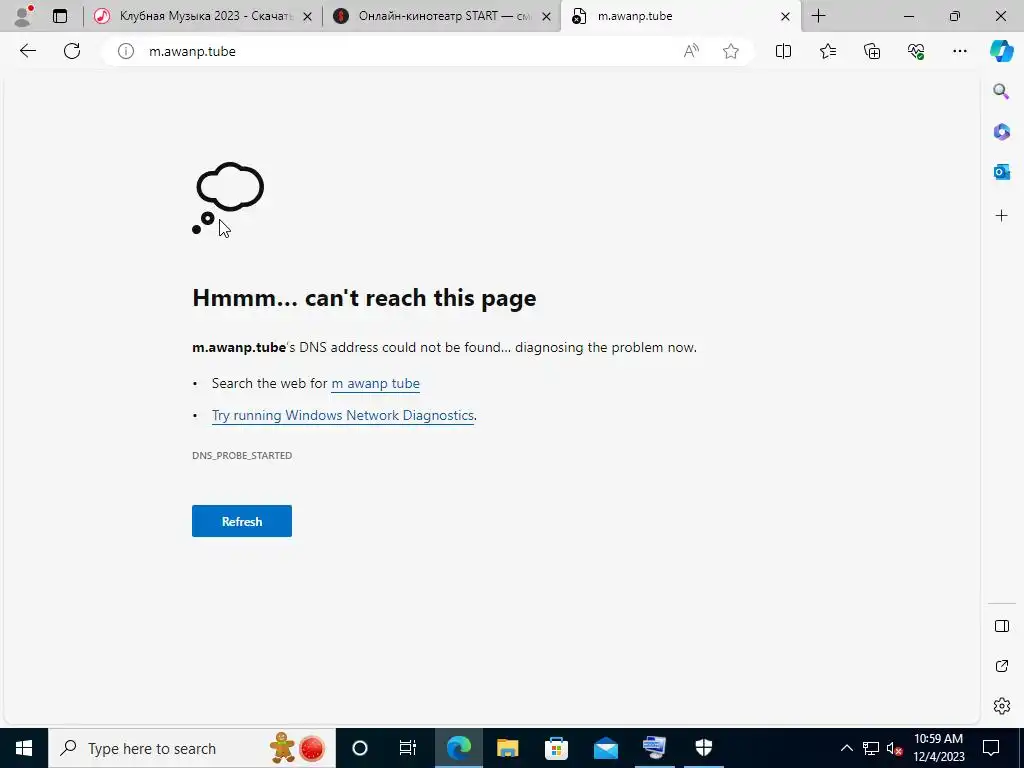Click the blue Refresh button
Image resolution: width=1024 pixels, height=768 pixels.
242,521
